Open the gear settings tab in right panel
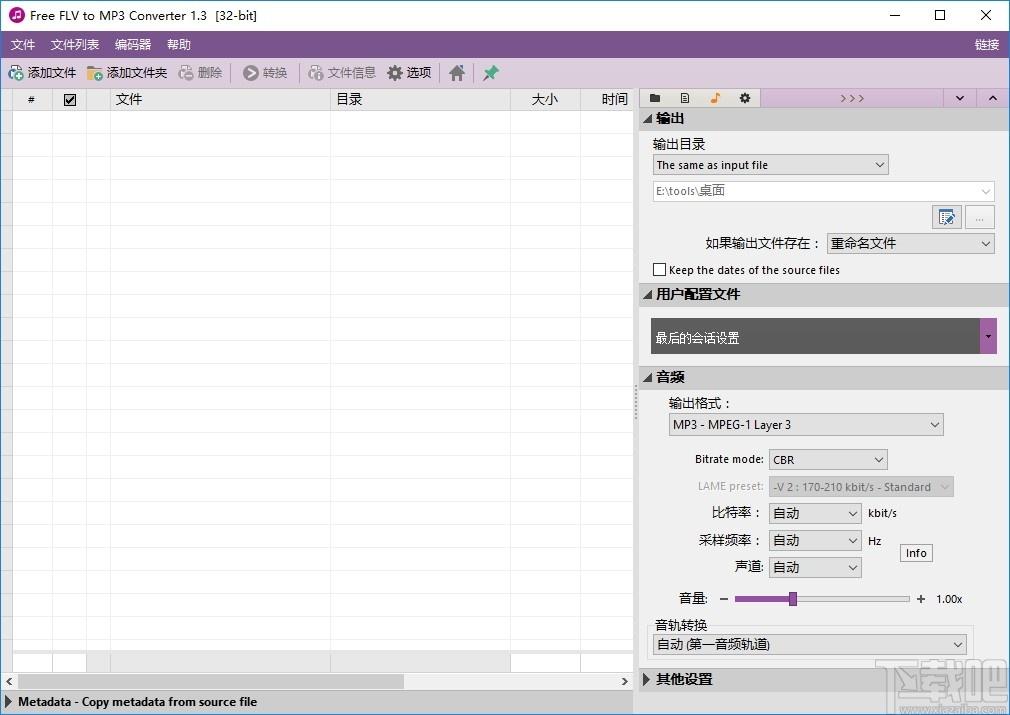Screen dimensions: 1010x715 coord(745,98)
